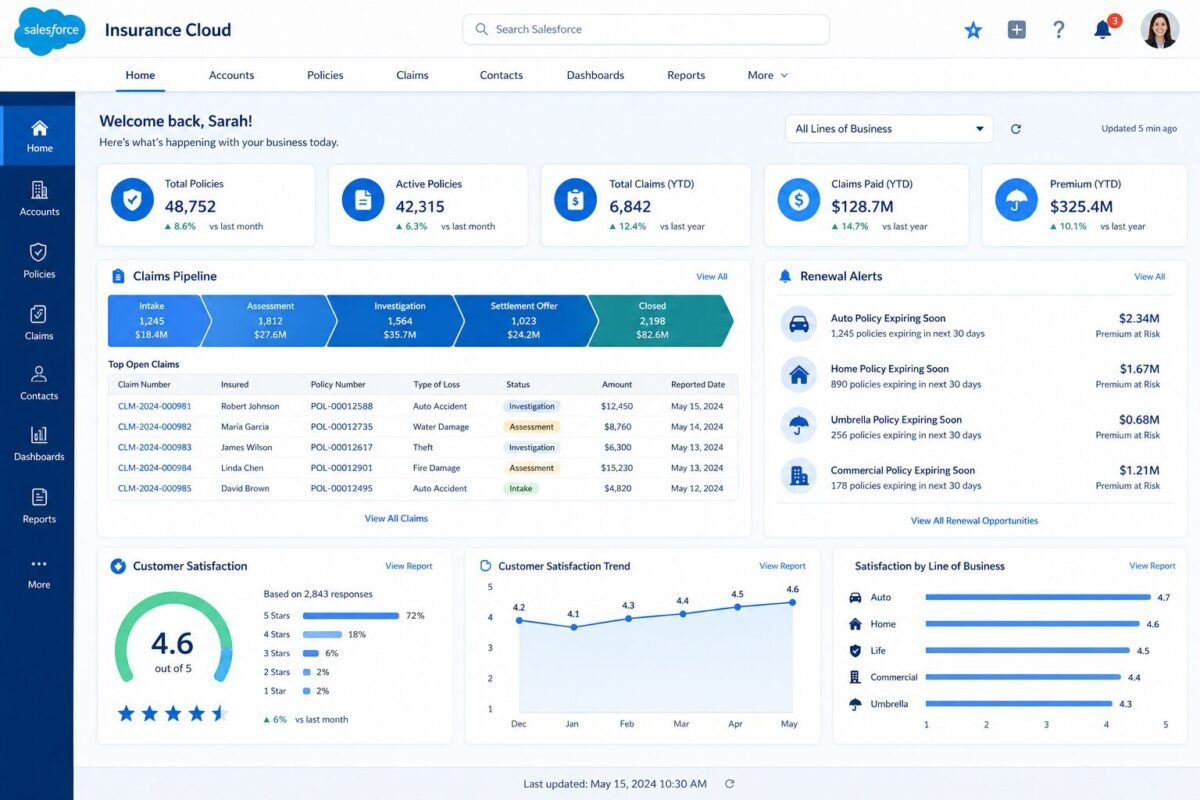Switch to the Accounts tab
The width and height of the screenshot is (1200, 800).
[x=231, y=75]
